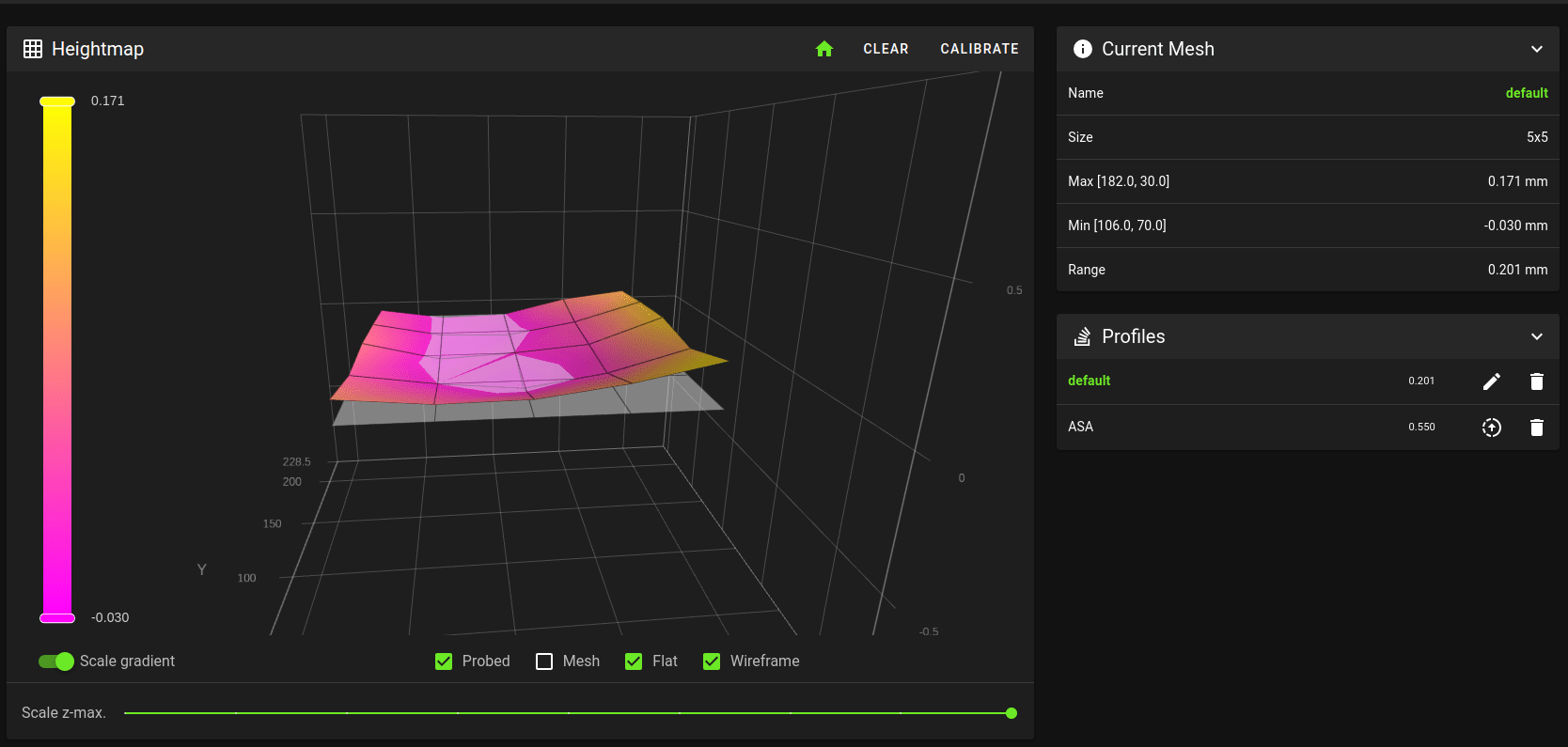This screenshot has height=747, width=1568.
Task: Click the 'Scale z-max.' label
Action: 64,713
